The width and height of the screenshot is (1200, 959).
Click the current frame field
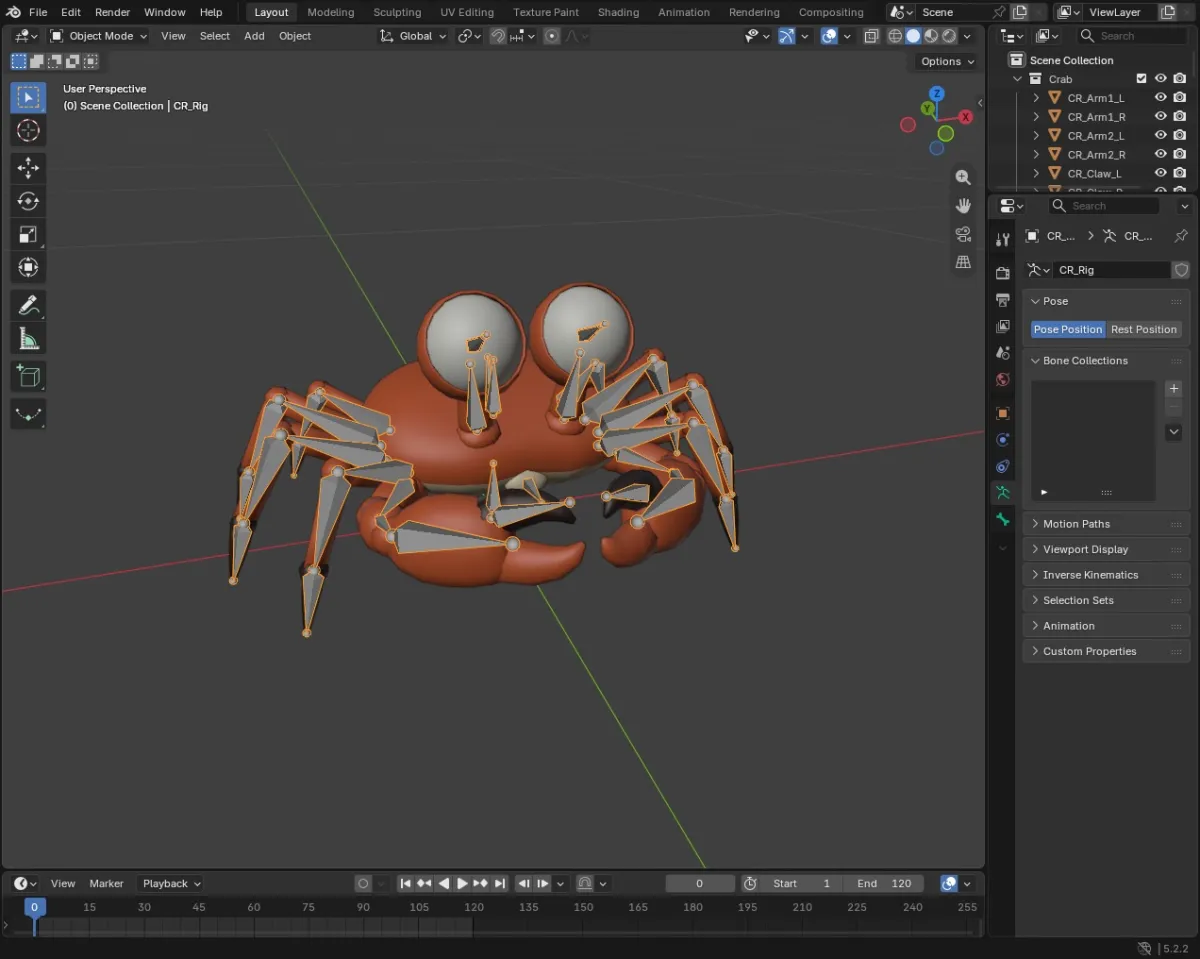(x=699, y=883)
